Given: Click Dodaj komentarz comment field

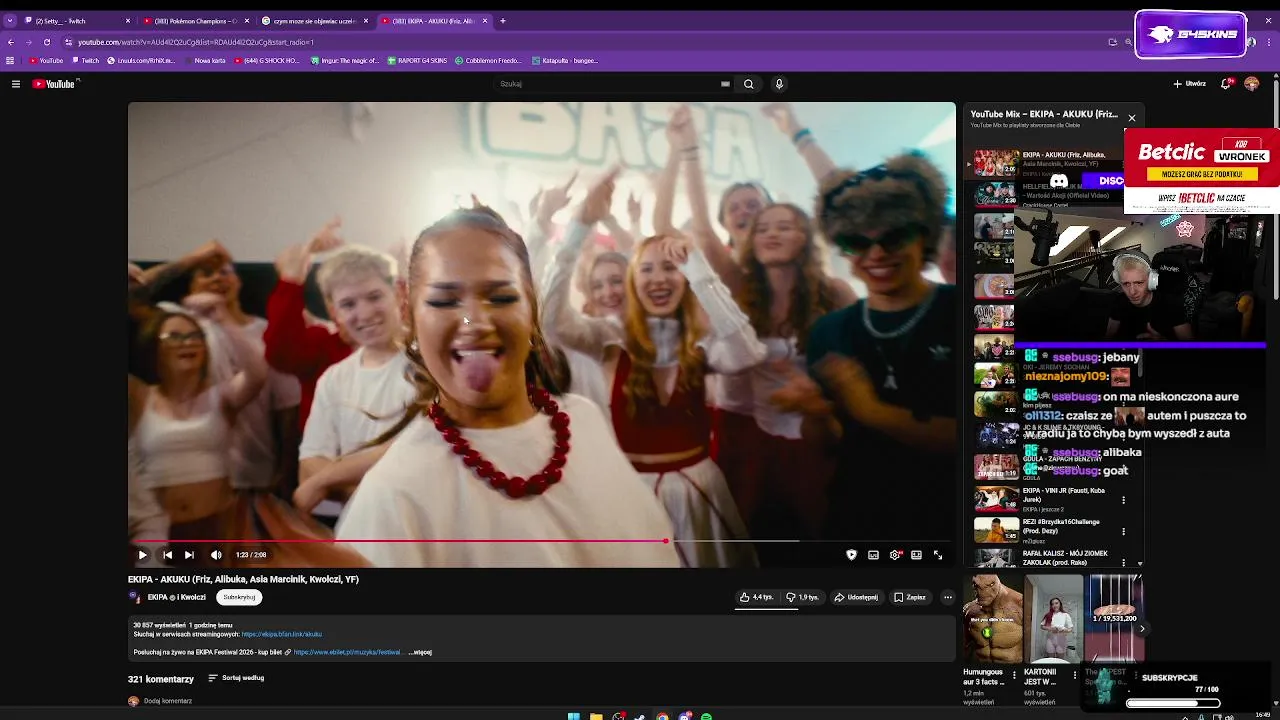Looking at the screenshot, I should pos(168,701).
